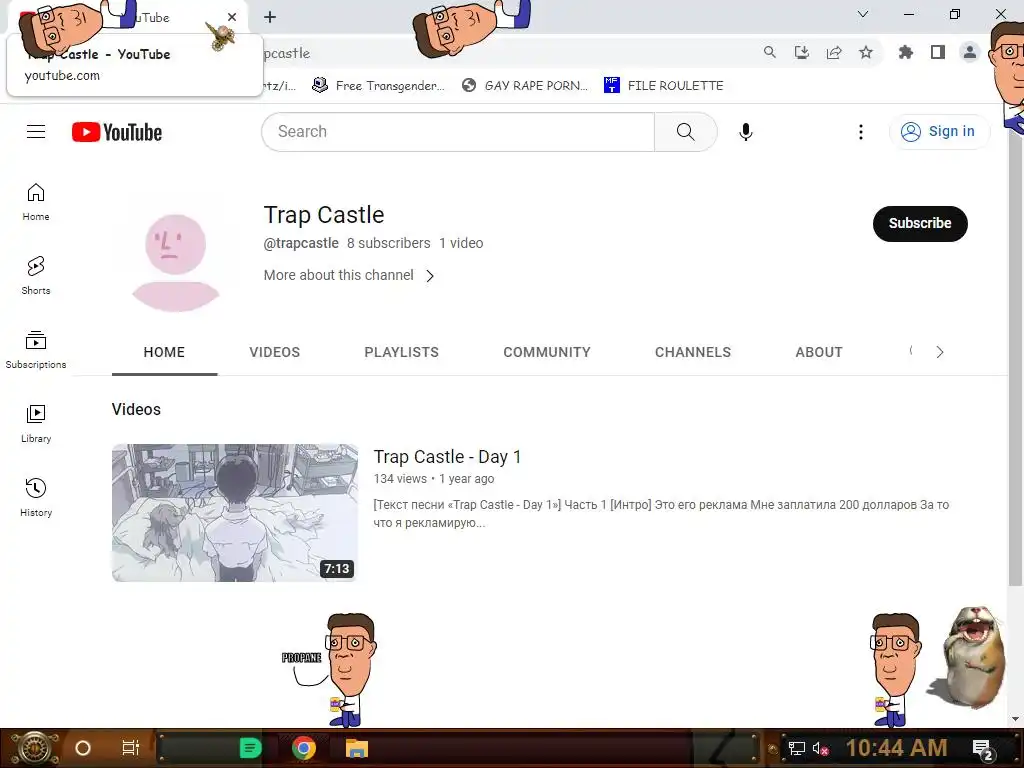Open Shorts from the sidebar
The height and width of the screenshot is (768, 1024).
(36, 276)
